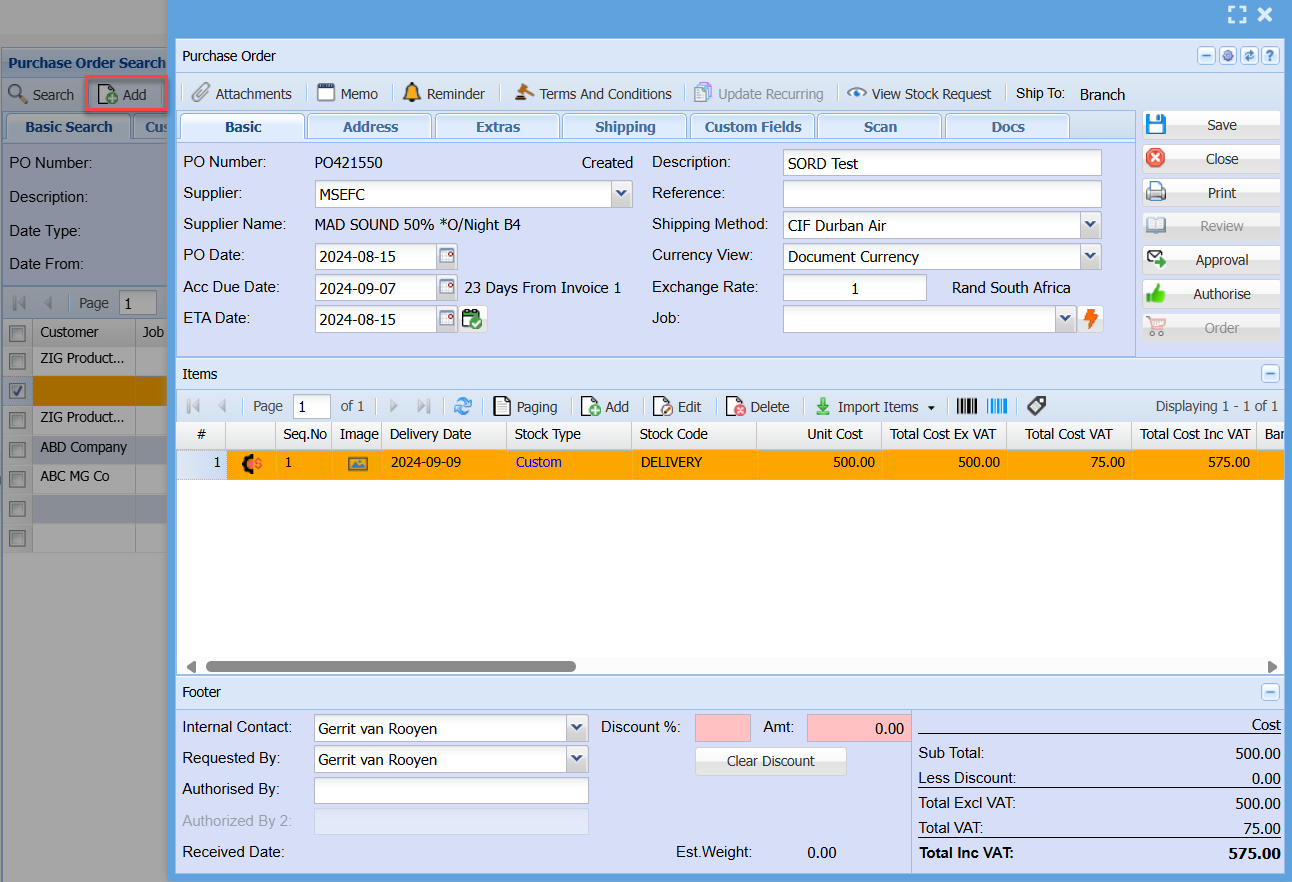This screenshot has width=1292, height=882.
Task: Open the Import Items dropdown menu
Action: pos(931,407)
